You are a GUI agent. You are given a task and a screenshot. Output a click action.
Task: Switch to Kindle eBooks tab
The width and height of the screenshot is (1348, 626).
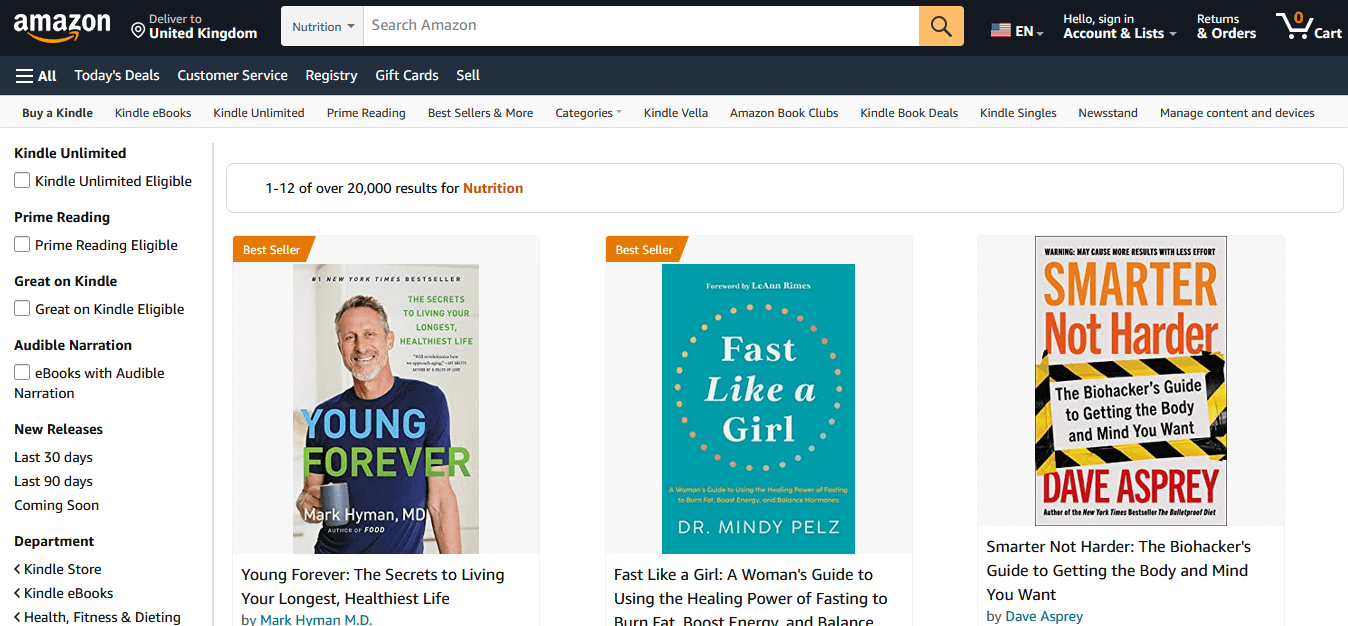[153, 113]
